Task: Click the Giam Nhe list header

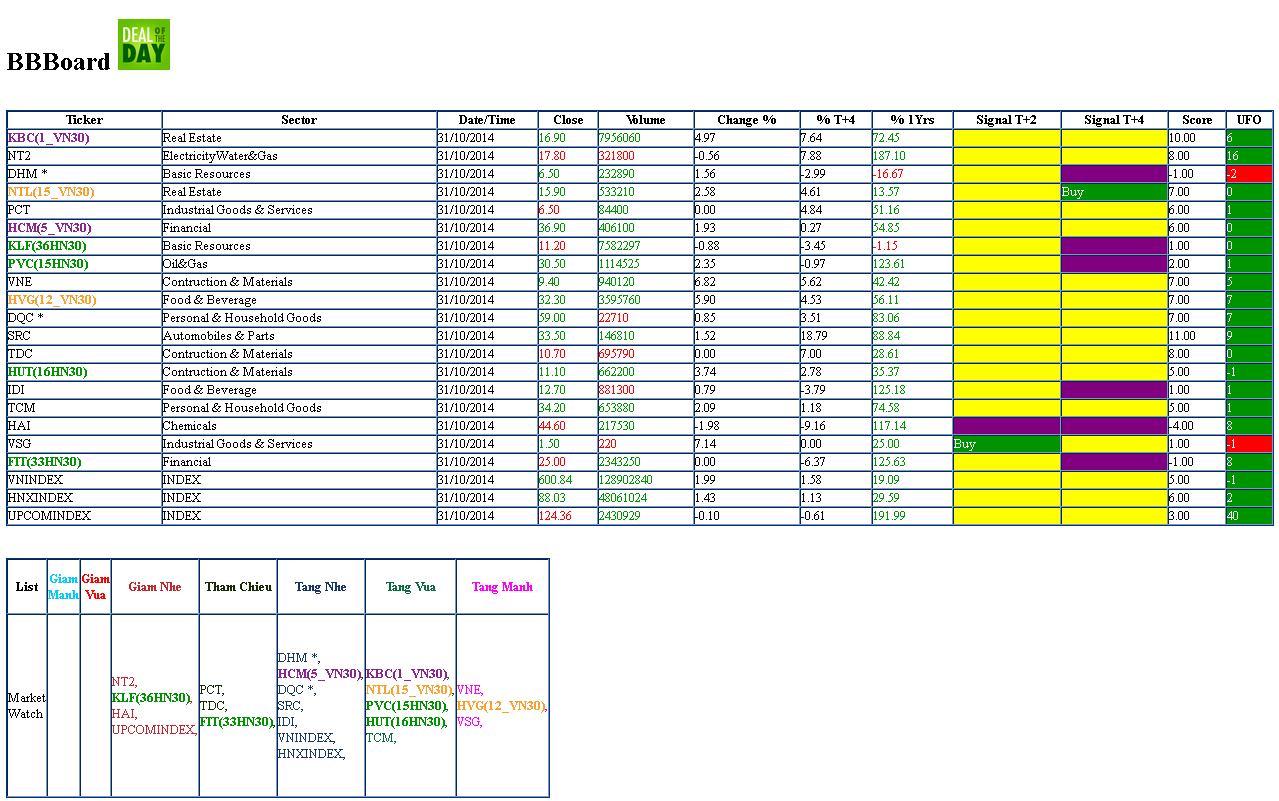Action: pos(155,587)
